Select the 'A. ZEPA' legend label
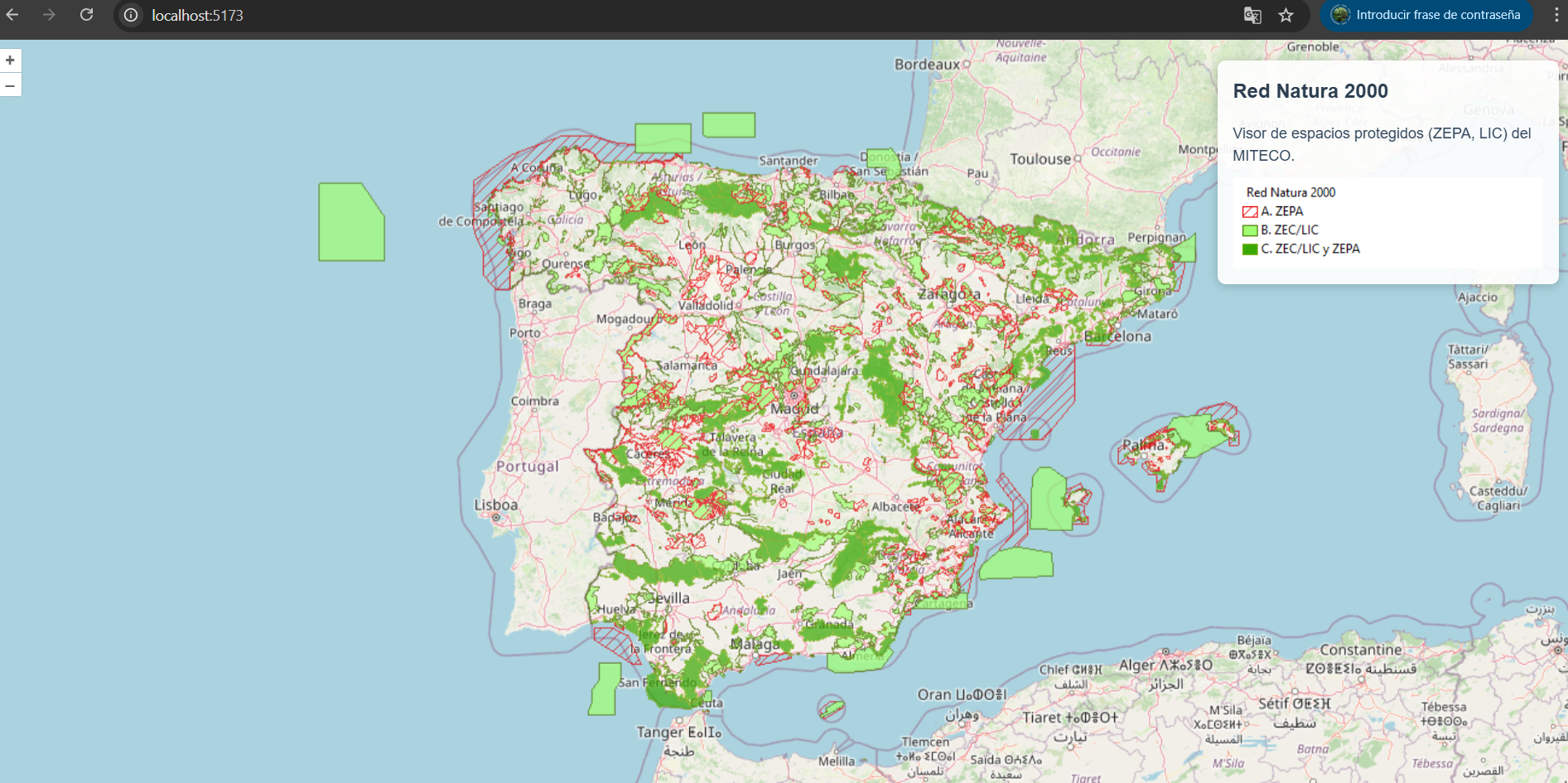 coord(1281,211)
